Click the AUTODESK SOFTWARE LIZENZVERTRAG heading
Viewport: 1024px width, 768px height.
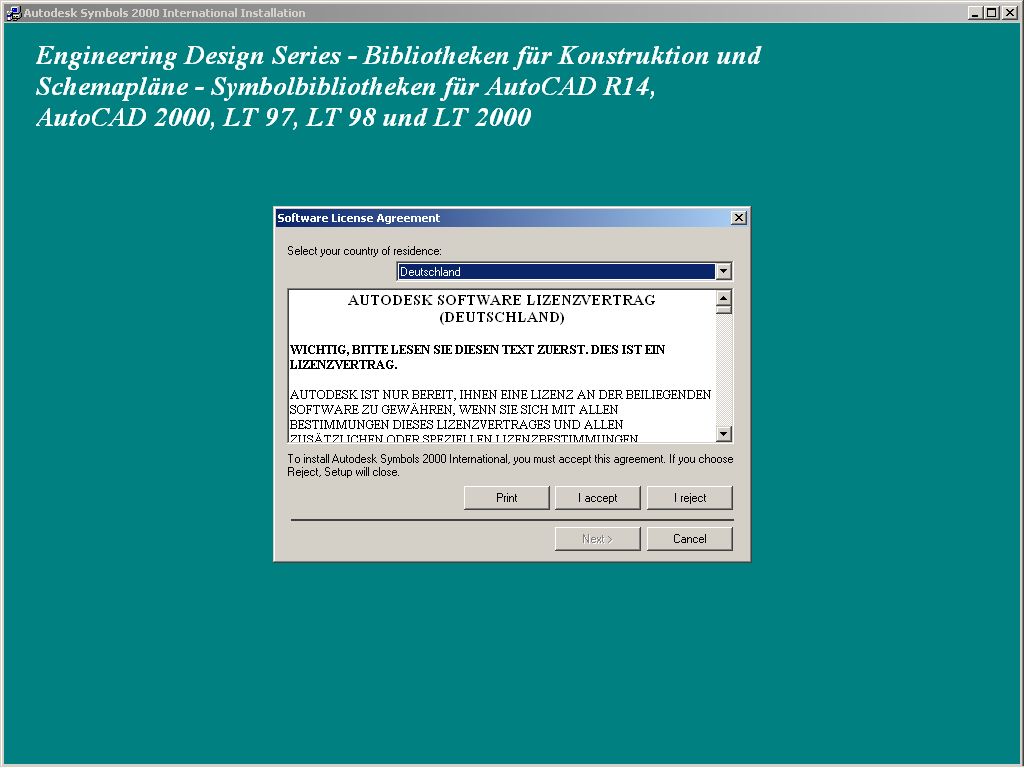click(x=502, y=308)
